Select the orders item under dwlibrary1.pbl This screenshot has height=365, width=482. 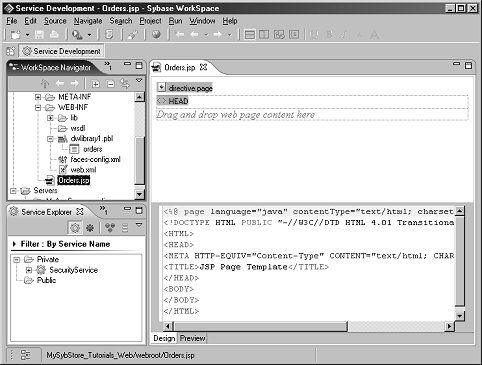(92, 149)
